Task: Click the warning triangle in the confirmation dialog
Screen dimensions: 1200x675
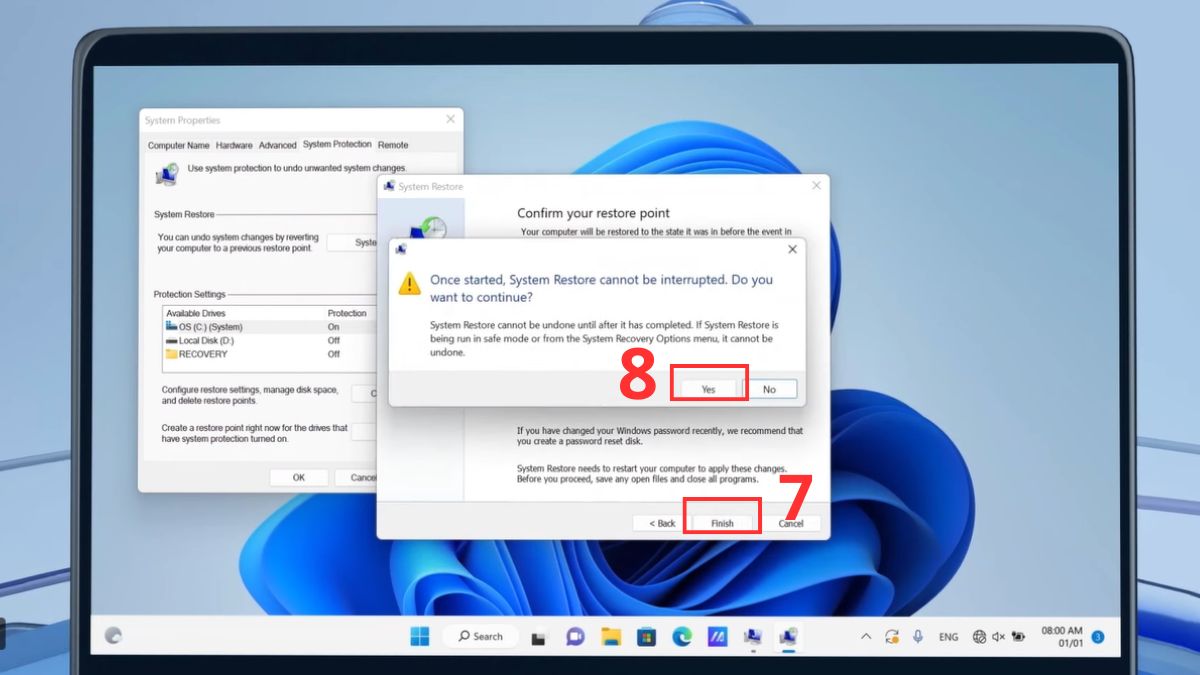Action: (x=408, y=285)
